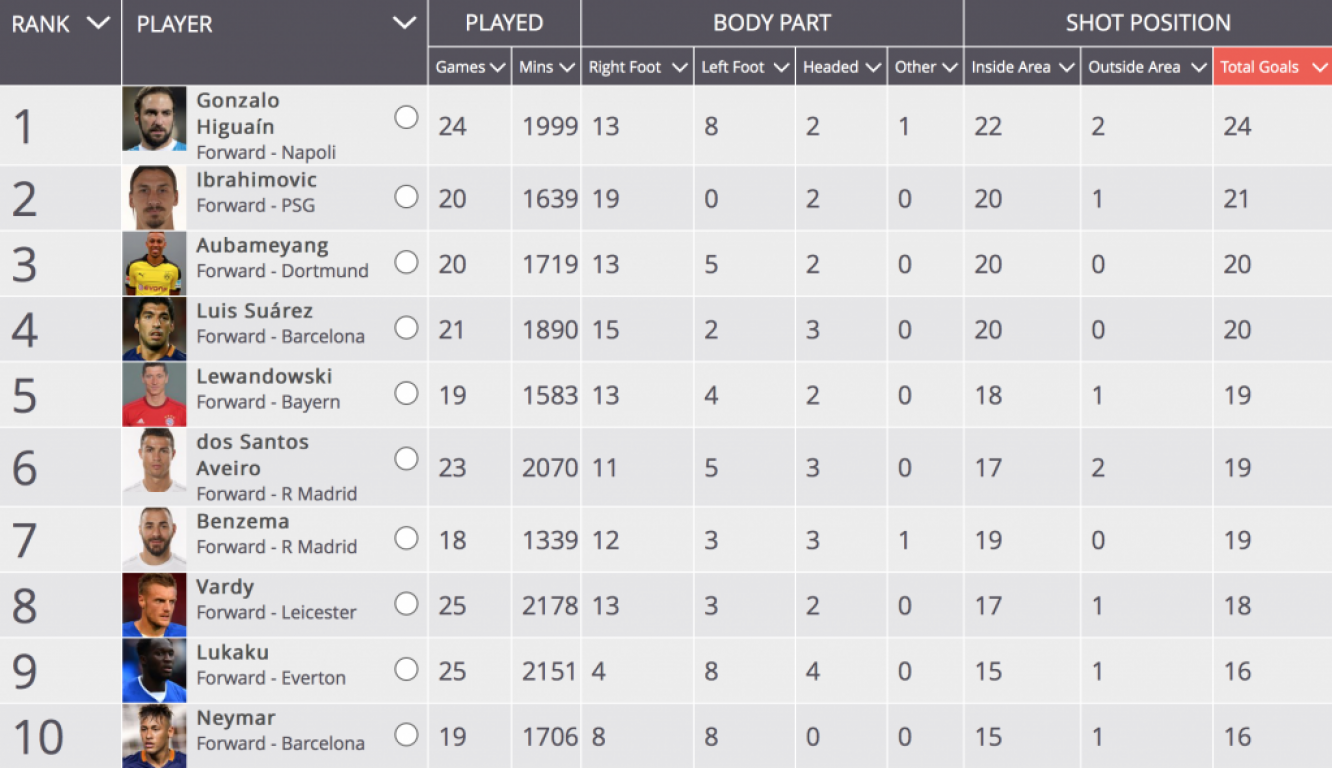This screenshot has width=1332, height=768.
Task: Sort by Mins column arrow
Action: coord(567,67)
